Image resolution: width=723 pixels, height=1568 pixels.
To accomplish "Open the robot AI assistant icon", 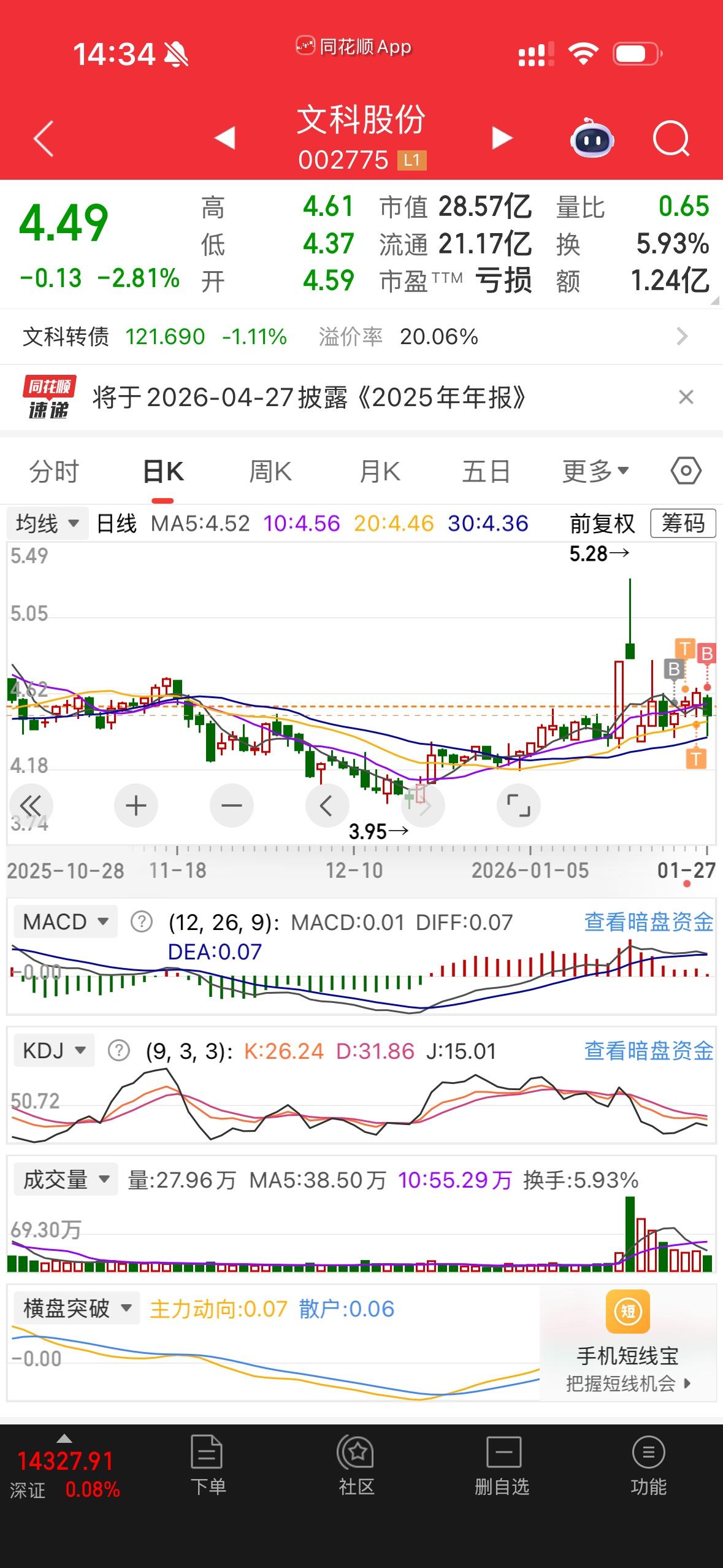I will point(592,138).
